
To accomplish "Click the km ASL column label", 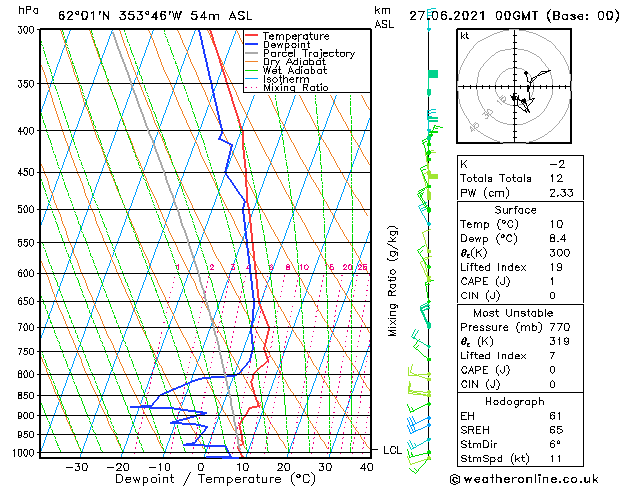I will click(384, 17).
